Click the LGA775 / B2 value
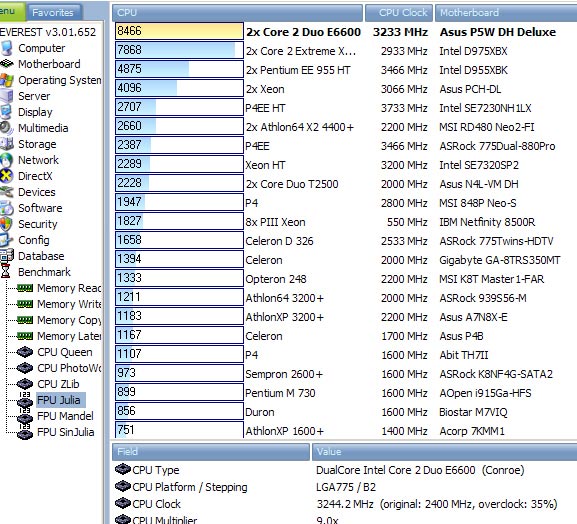Screen dimensions: 577x524 coord(346,487)
